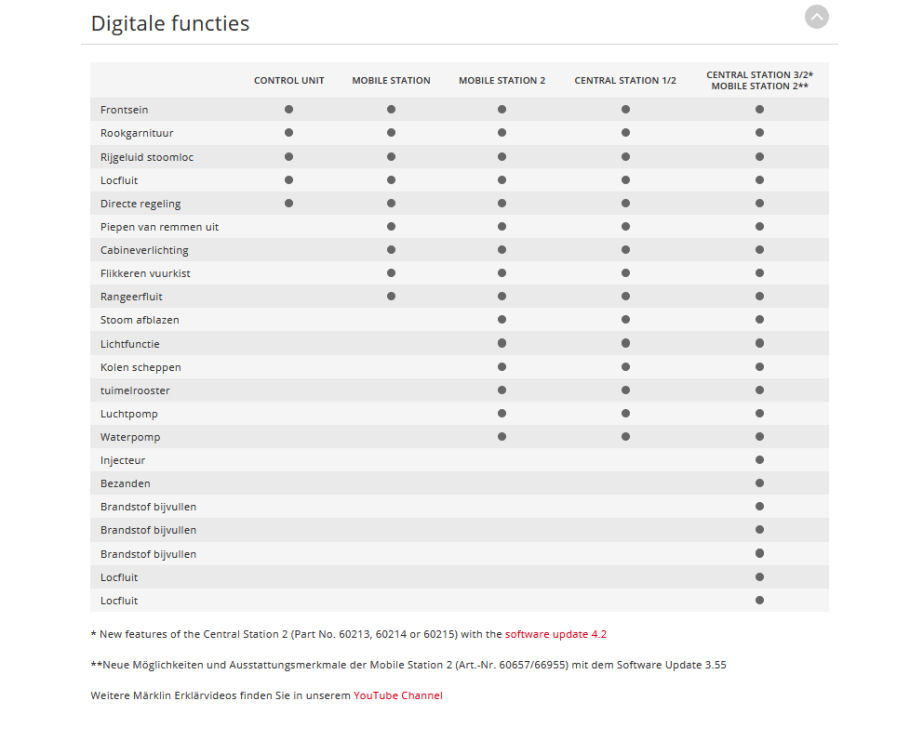Image resolution: width=910 pixels, height=754 pixels.
Task: Click Central Station 3/2 Mobile Station 2 header
Action: [760, 81]
